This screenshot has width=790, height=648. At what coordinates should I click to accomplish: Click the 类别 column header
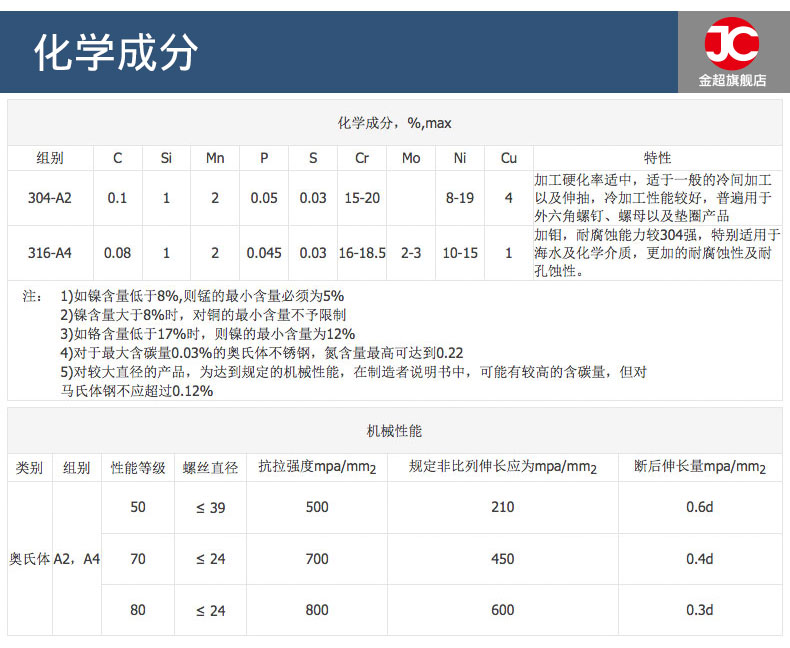pos(29,468)
